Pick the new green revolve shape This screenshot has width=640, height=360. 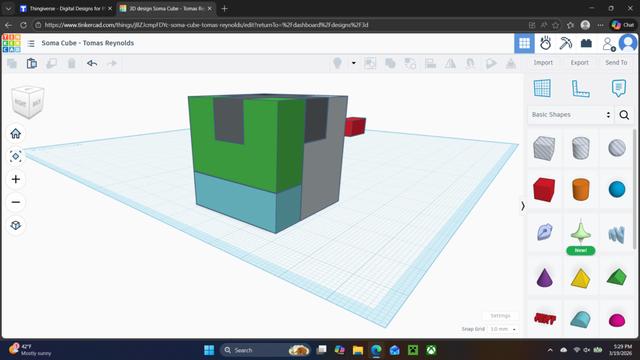[580, 232]
